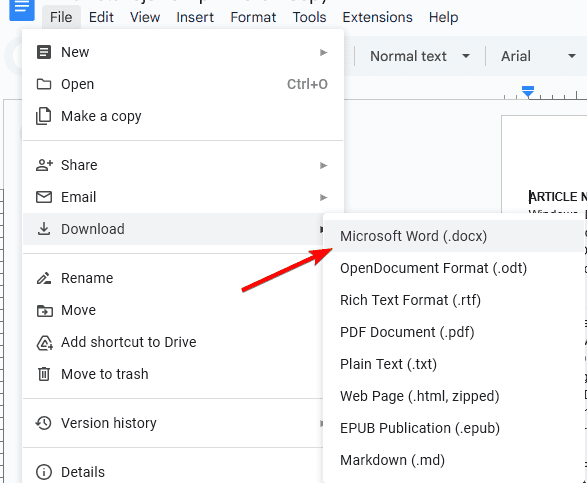
Task: Download as Markdown (.md)
Action: click(454, 460)
